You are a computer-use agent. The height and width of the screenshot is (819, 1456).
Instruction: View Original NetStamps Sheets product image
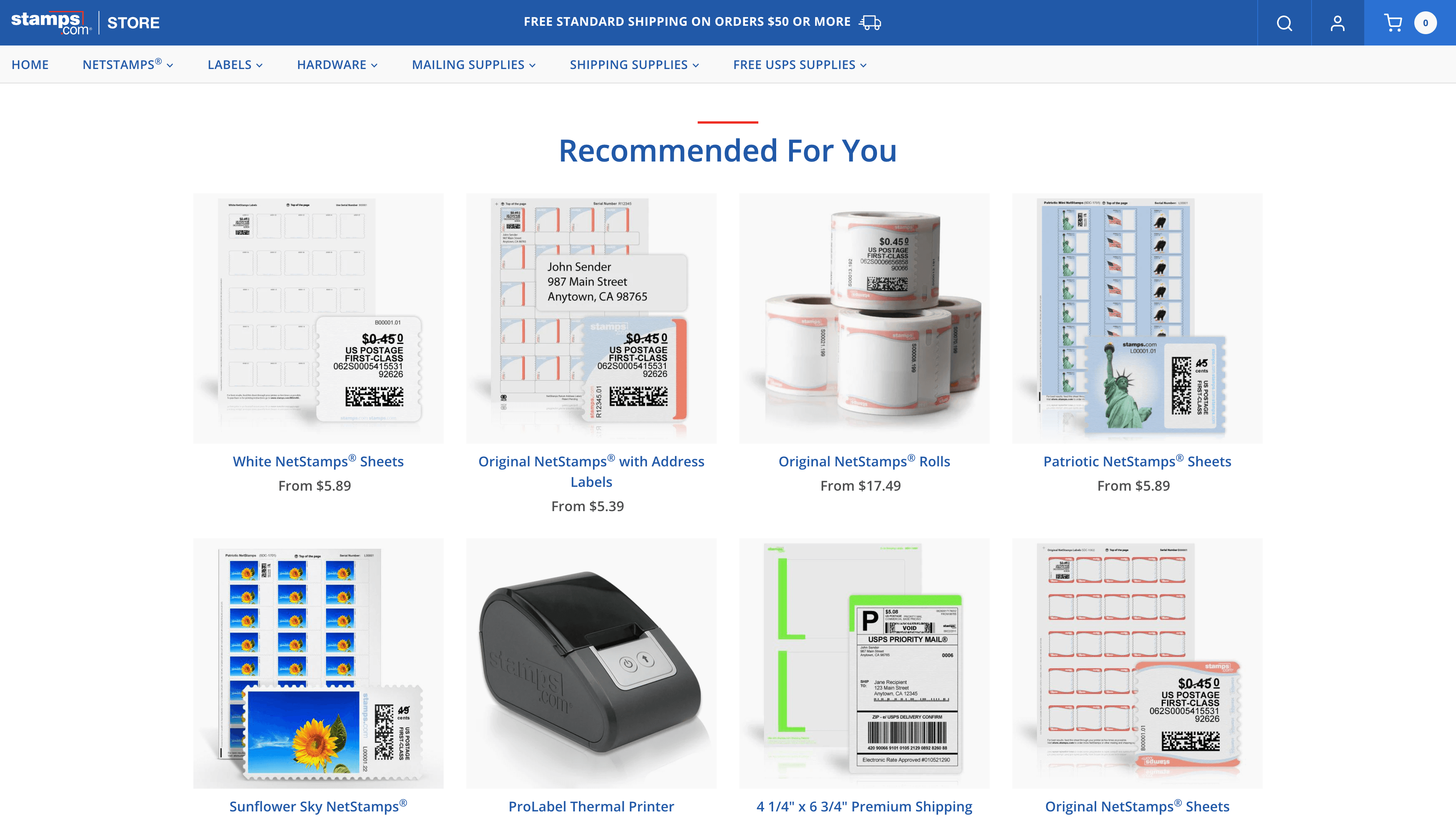[x=1137, y=663]
